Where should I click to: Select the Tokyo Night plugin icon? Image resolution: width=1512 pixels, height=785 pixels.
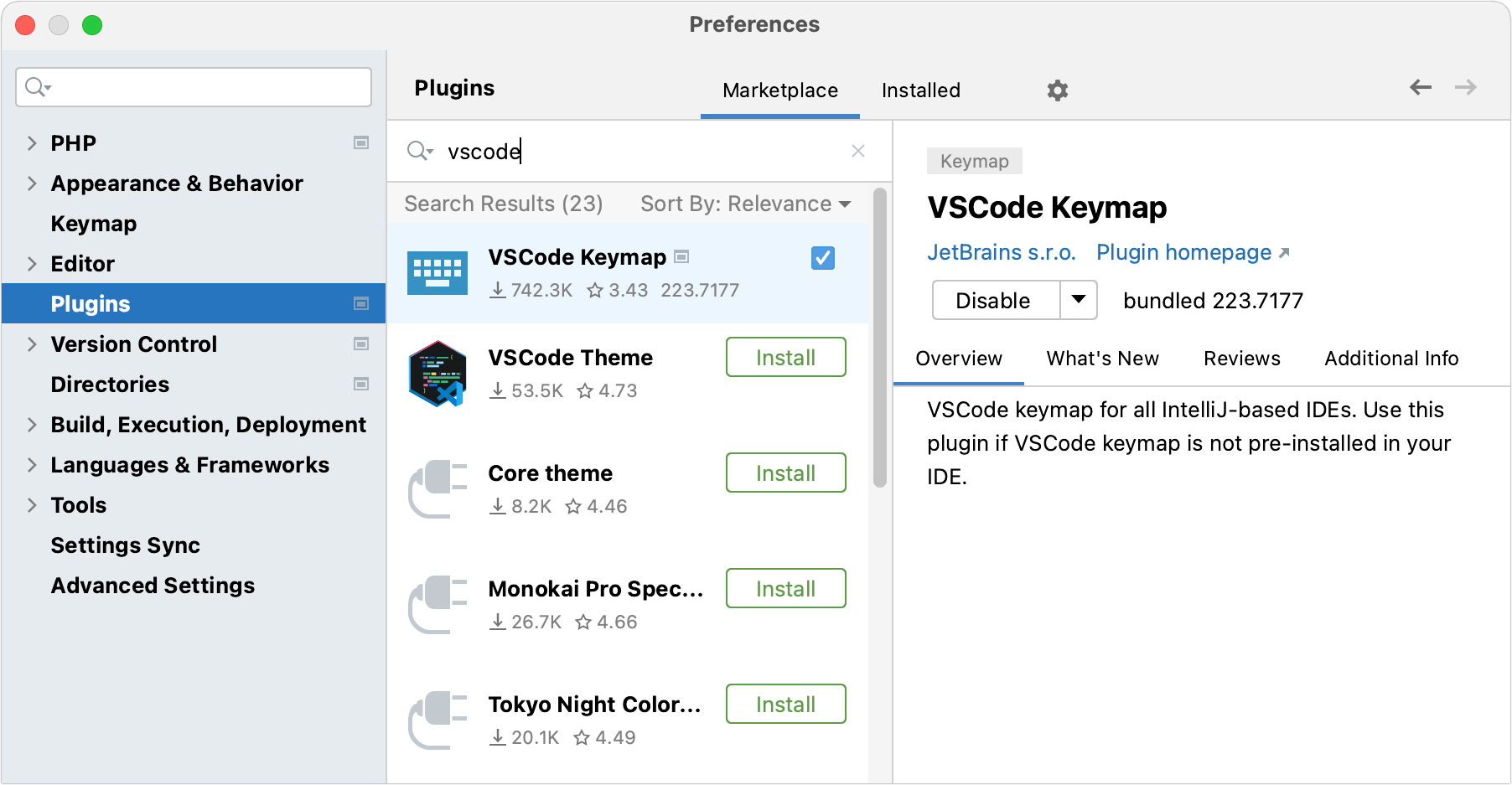(437, 720)
